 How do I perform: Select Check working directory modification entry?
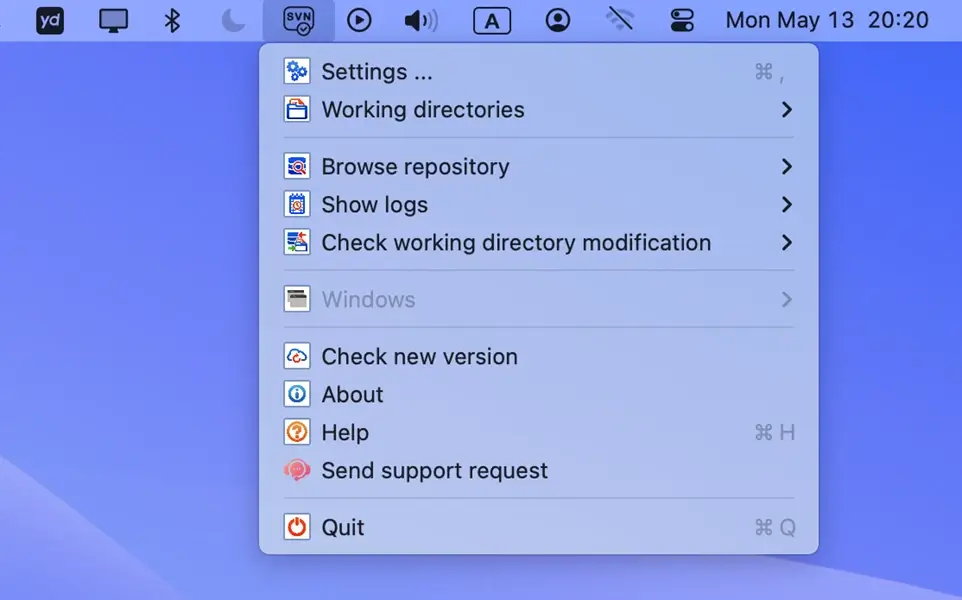[x=539, y=243]
